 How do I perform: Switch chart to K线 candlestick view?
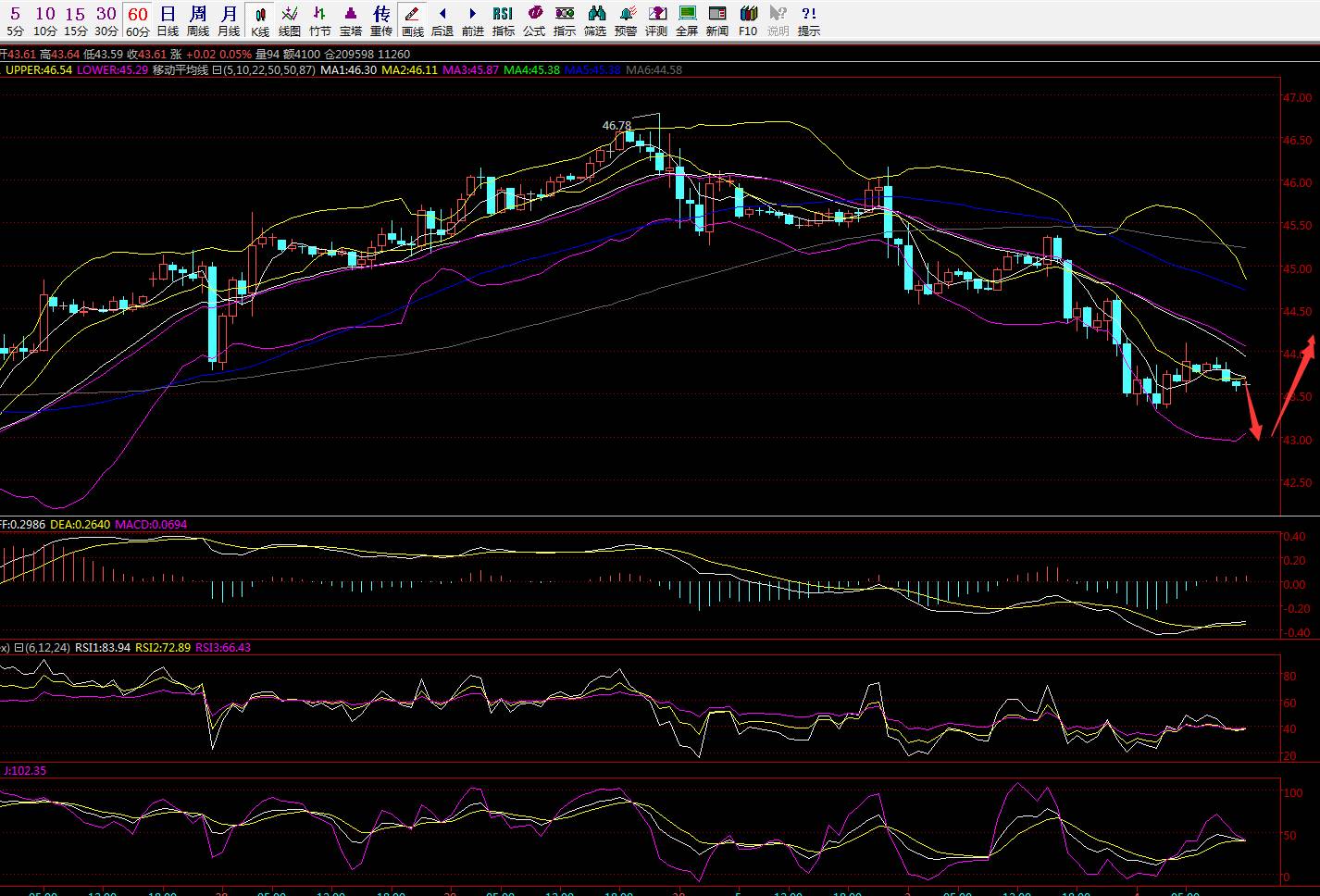[x=259, y=20]
